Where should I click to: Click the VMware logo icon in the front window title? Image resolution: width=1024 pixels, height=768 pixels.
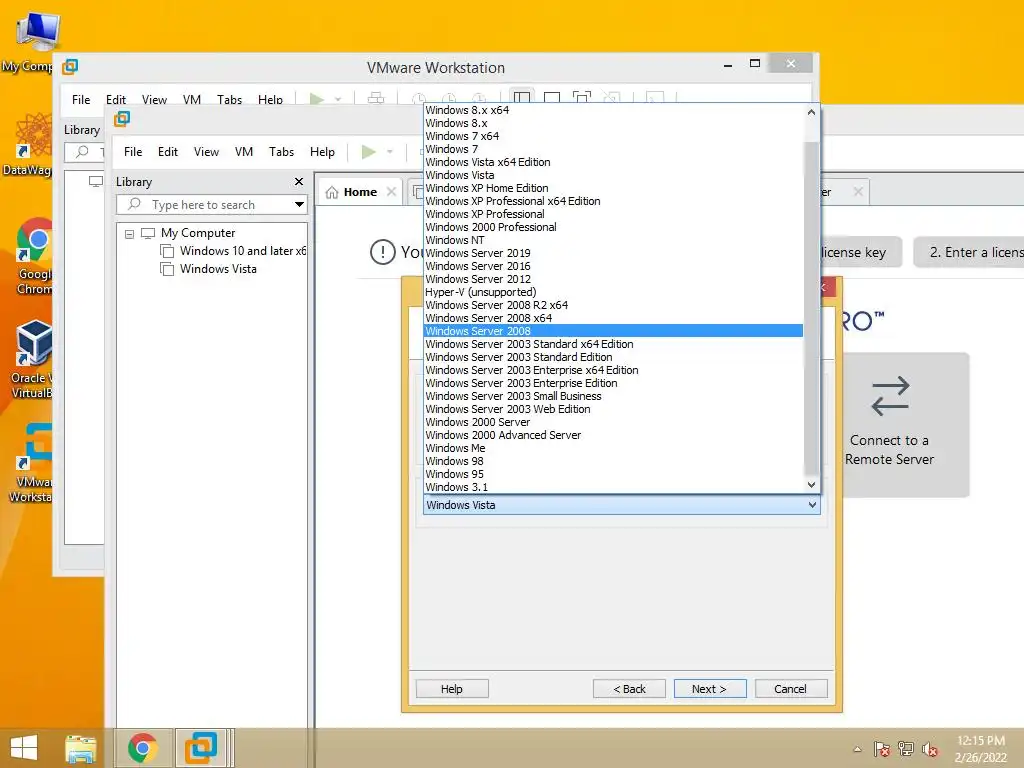tap(122, 119)
